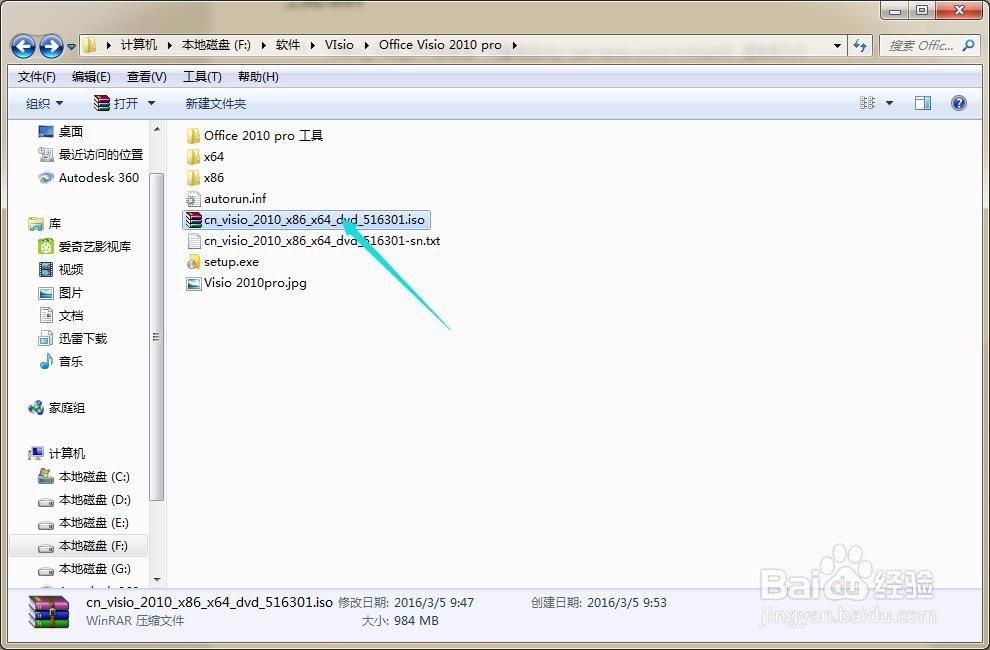Select the setup.exe installer icon

pos(193,262)
